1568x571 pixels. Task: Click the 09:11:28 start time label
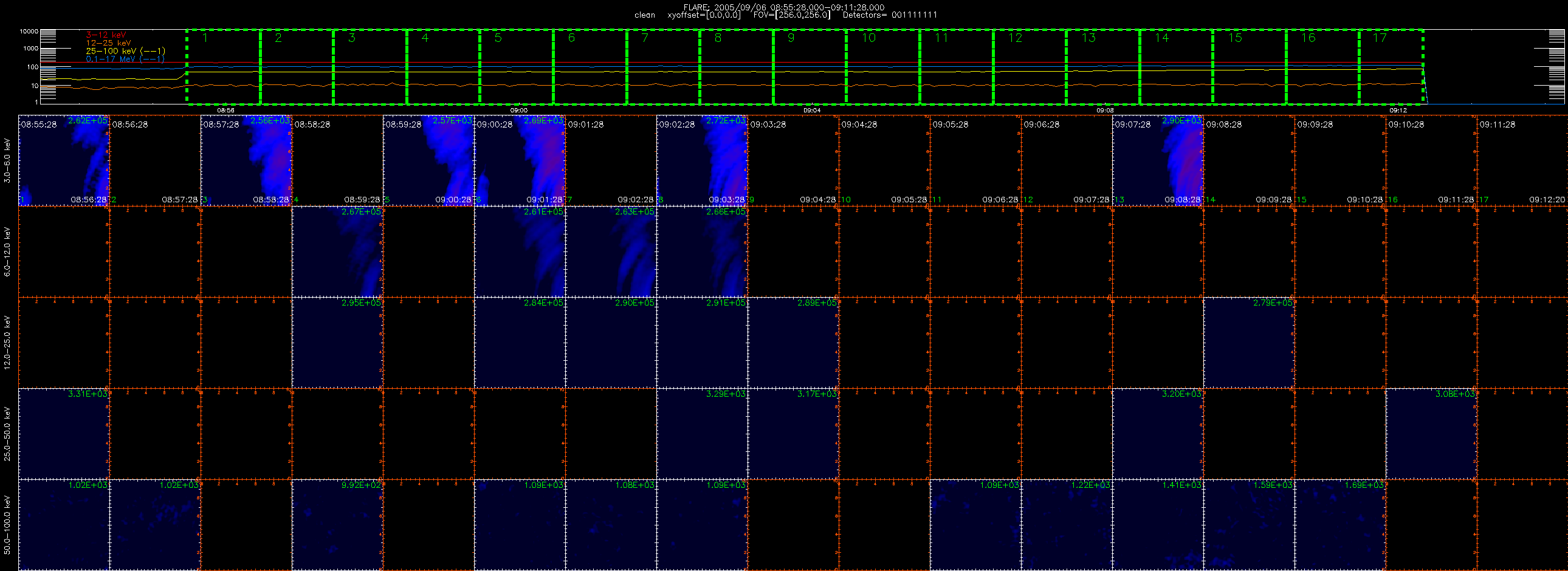(x=1497, y=124)
